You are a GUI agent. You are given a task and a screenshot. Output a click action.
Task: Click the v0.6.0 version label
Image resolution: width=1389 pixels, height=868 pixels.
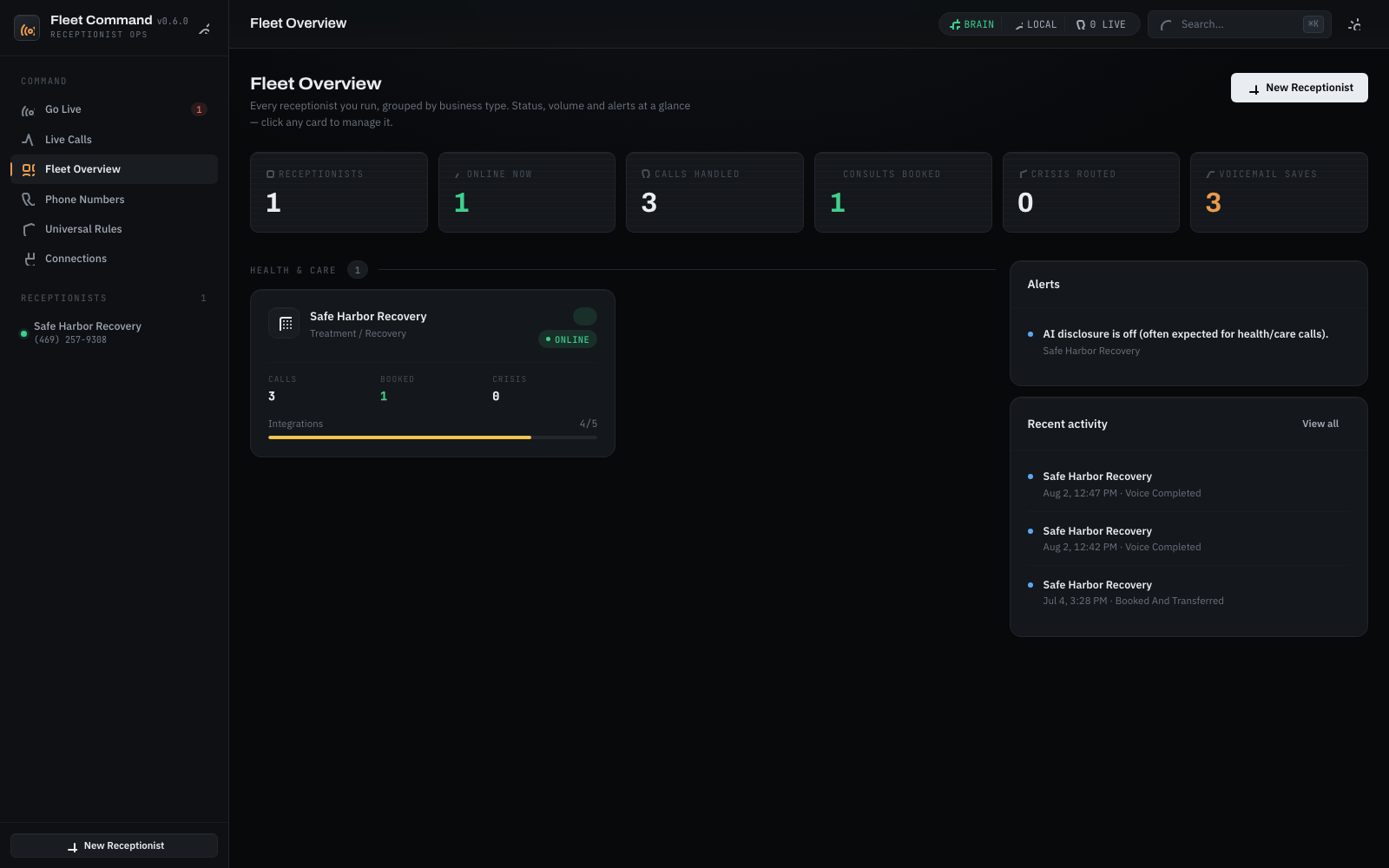pos(172,21)
